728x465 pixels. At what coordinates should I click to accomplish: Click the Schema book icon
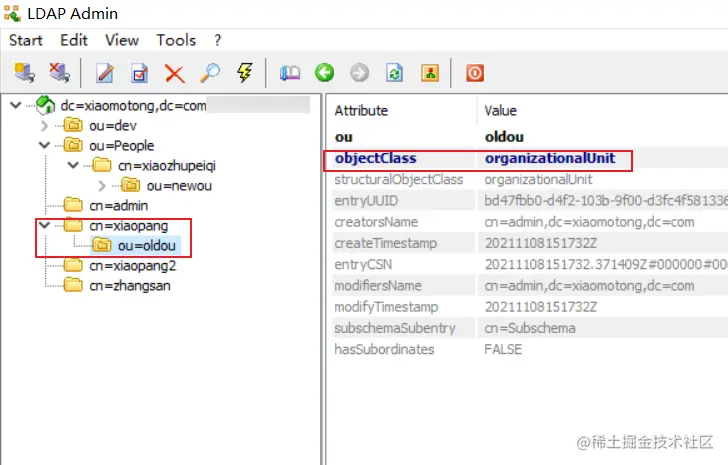(290, 73)
